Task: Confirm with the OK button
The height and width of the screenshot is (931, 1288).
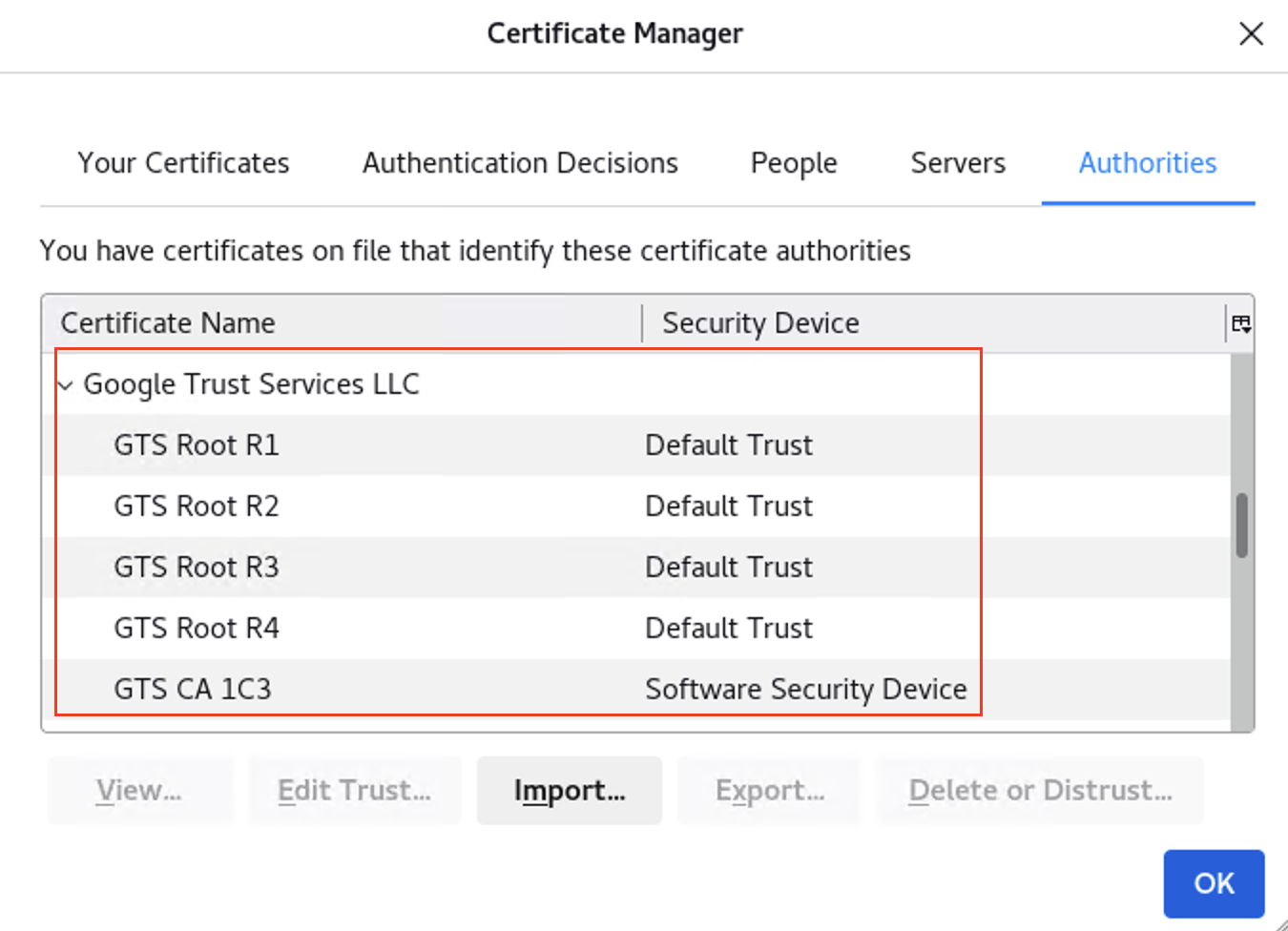Action: click(1214, 883)
